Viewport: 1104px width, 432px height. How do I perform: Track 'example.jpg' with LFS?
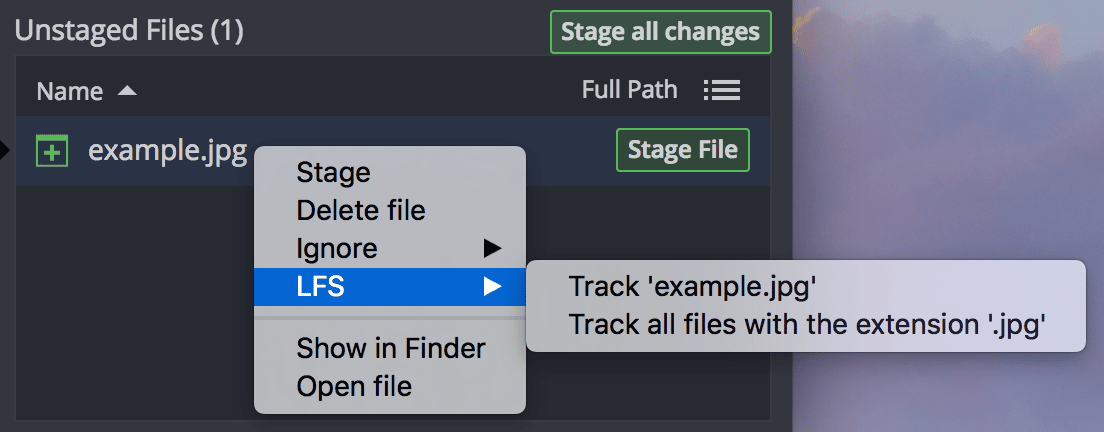tap(693, 287)
